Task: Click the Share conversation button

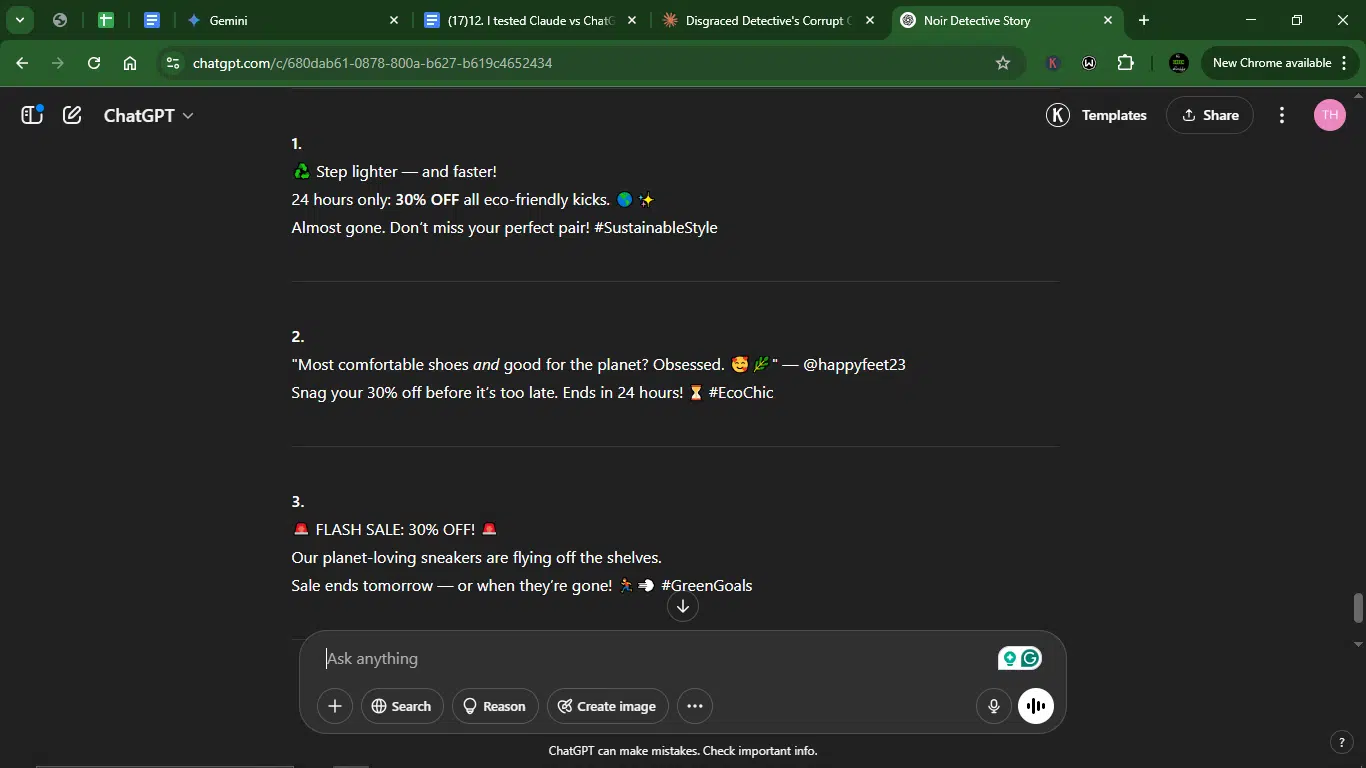Action: pos(1210,115)
